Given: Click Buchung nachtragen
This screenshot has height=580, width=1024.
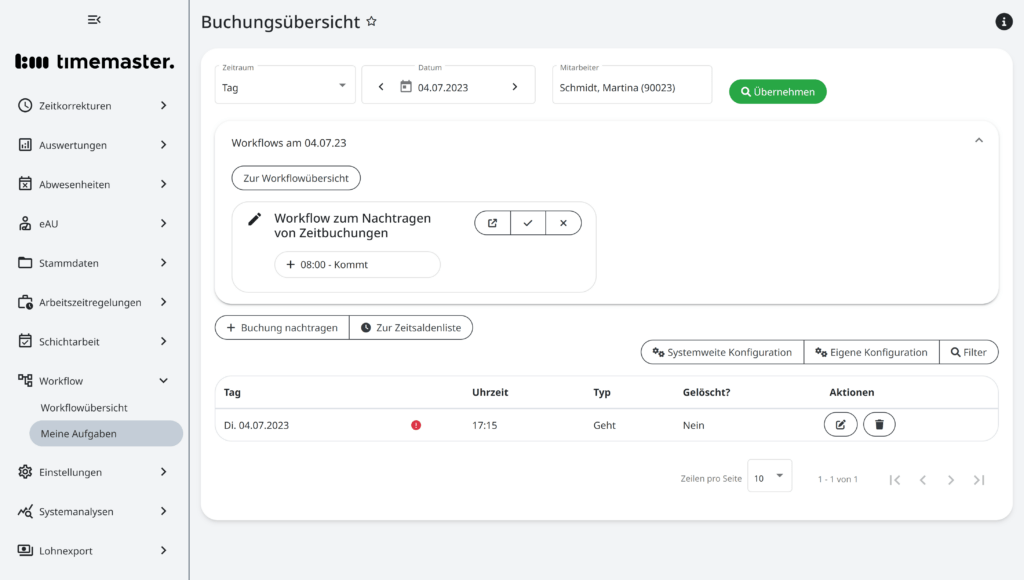Looking at the screenshot, I should coord(281,327).
